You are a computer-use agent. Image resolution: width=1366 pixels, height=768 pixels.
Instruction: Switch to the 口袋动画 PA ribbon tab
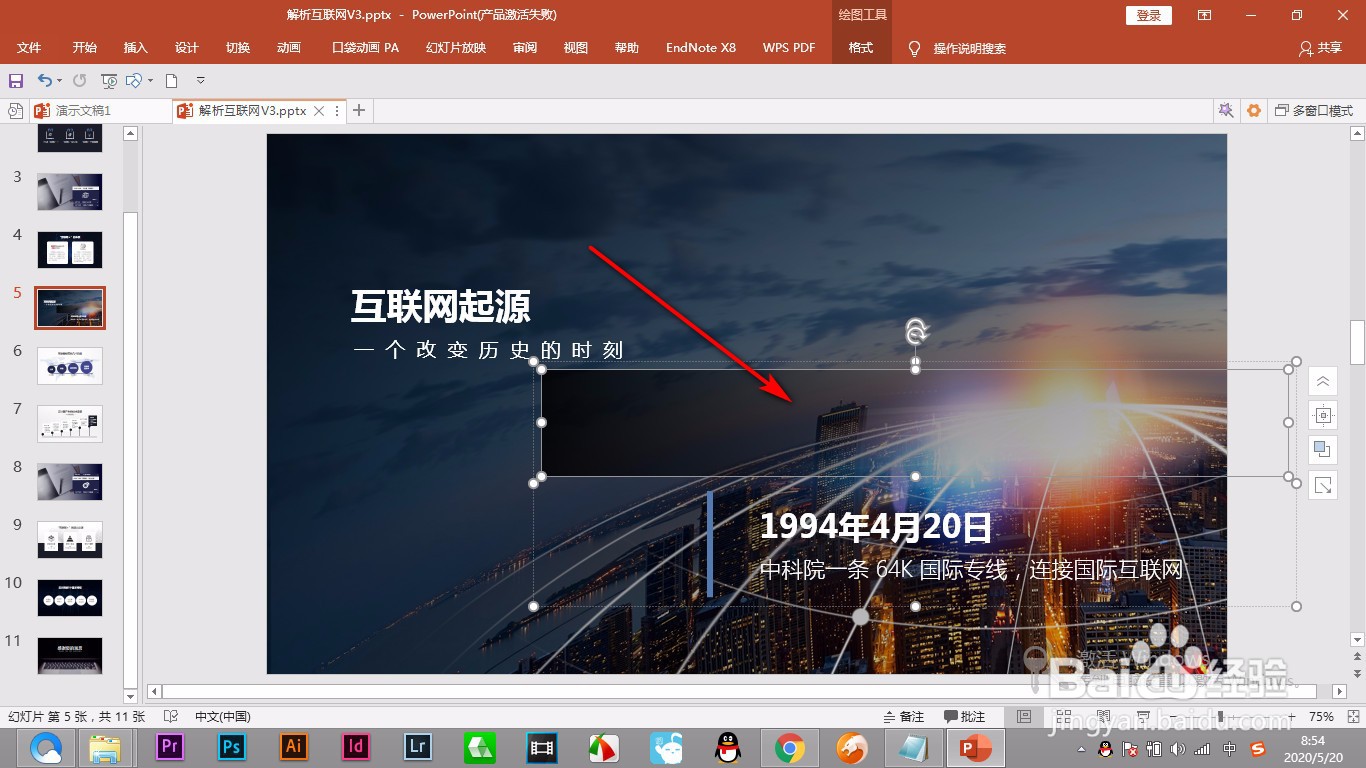point(363,47)
